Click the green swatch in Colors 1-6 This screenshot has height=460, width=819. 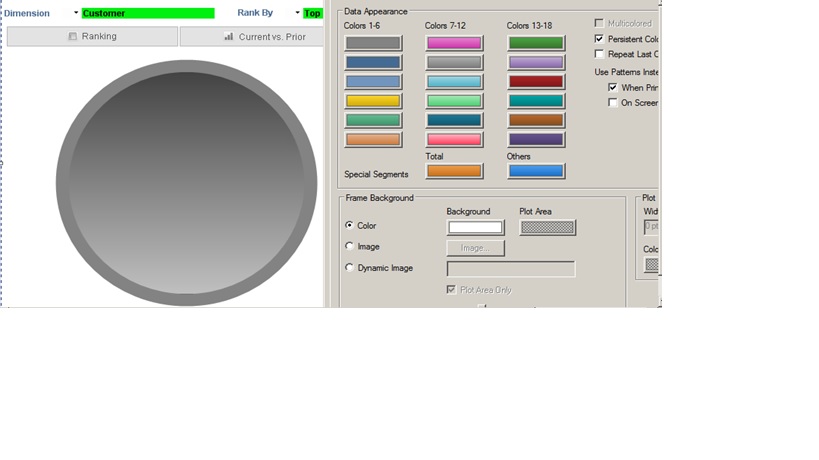tap(373, 120)
